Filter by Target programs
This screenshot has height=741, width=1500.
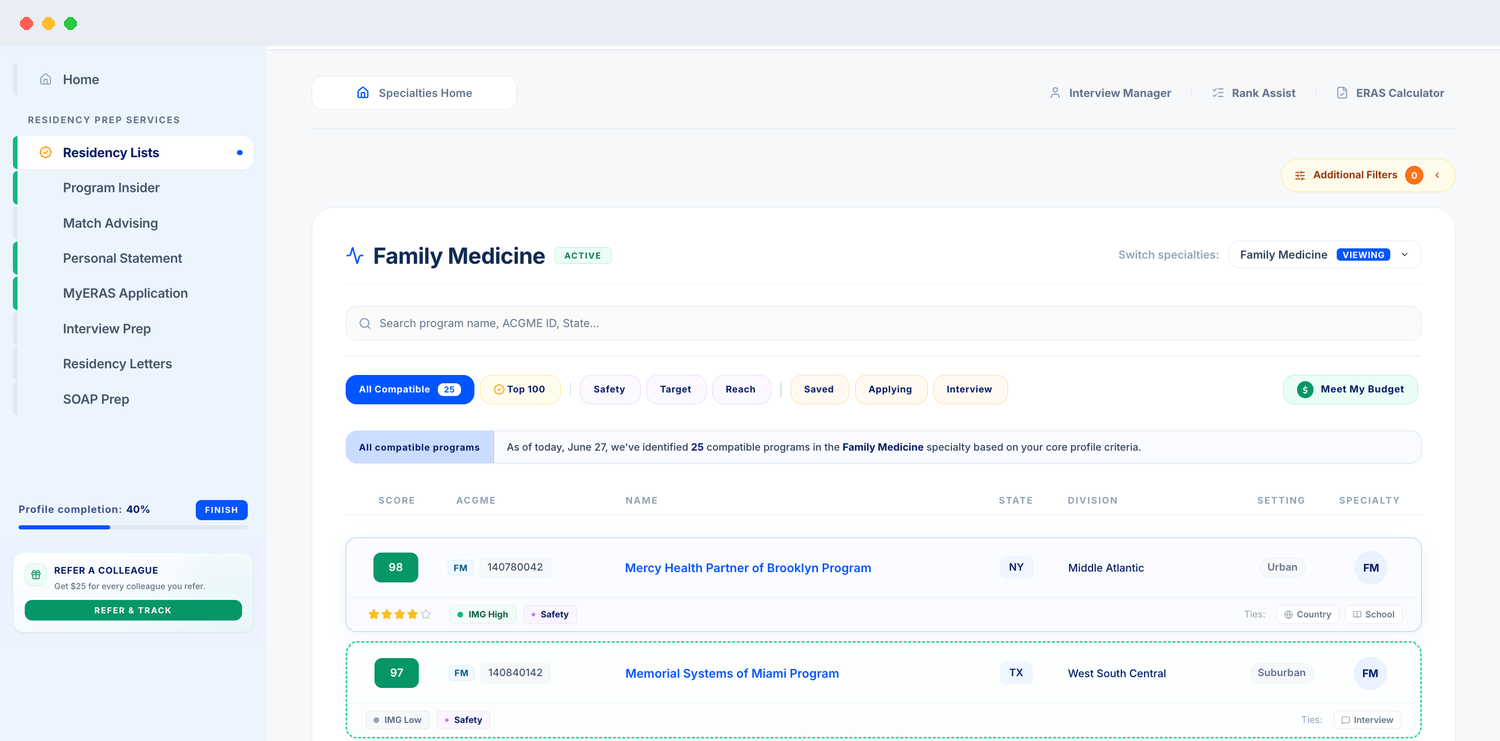[676, 390]
